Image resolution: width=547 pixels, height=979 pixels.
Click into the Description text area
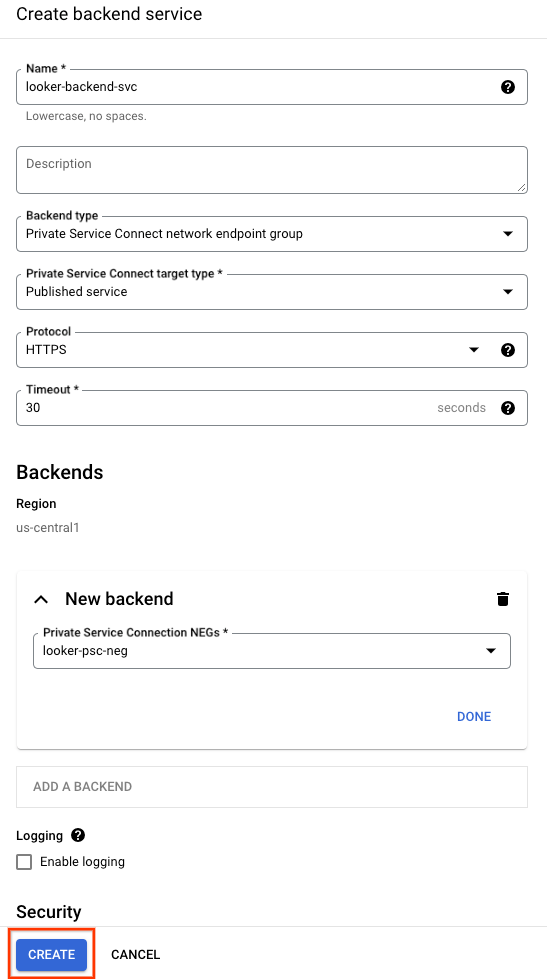tap(272, 170)
